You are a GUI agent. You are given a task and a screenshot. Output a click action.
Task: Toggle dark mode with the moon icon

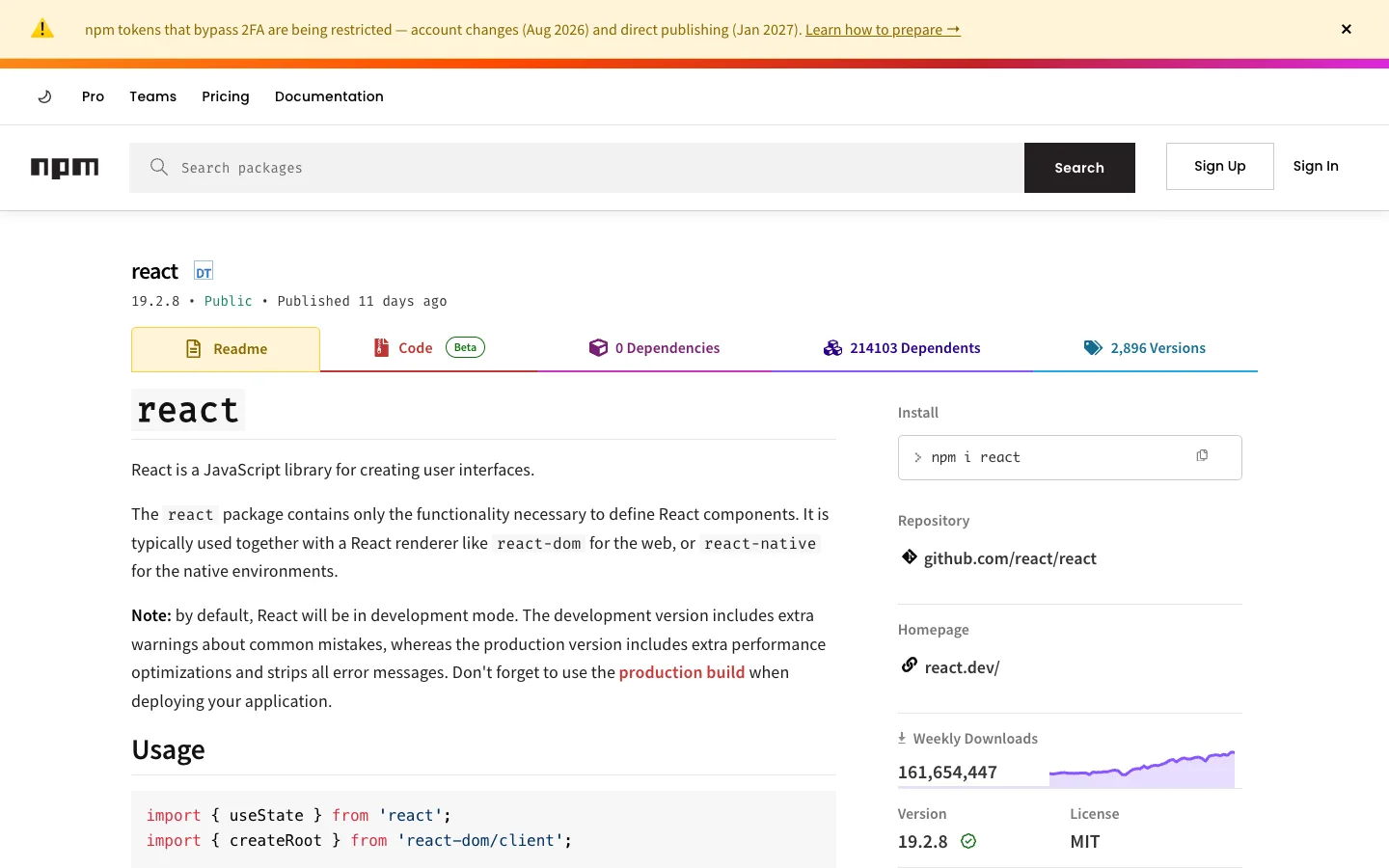[44, 96]
